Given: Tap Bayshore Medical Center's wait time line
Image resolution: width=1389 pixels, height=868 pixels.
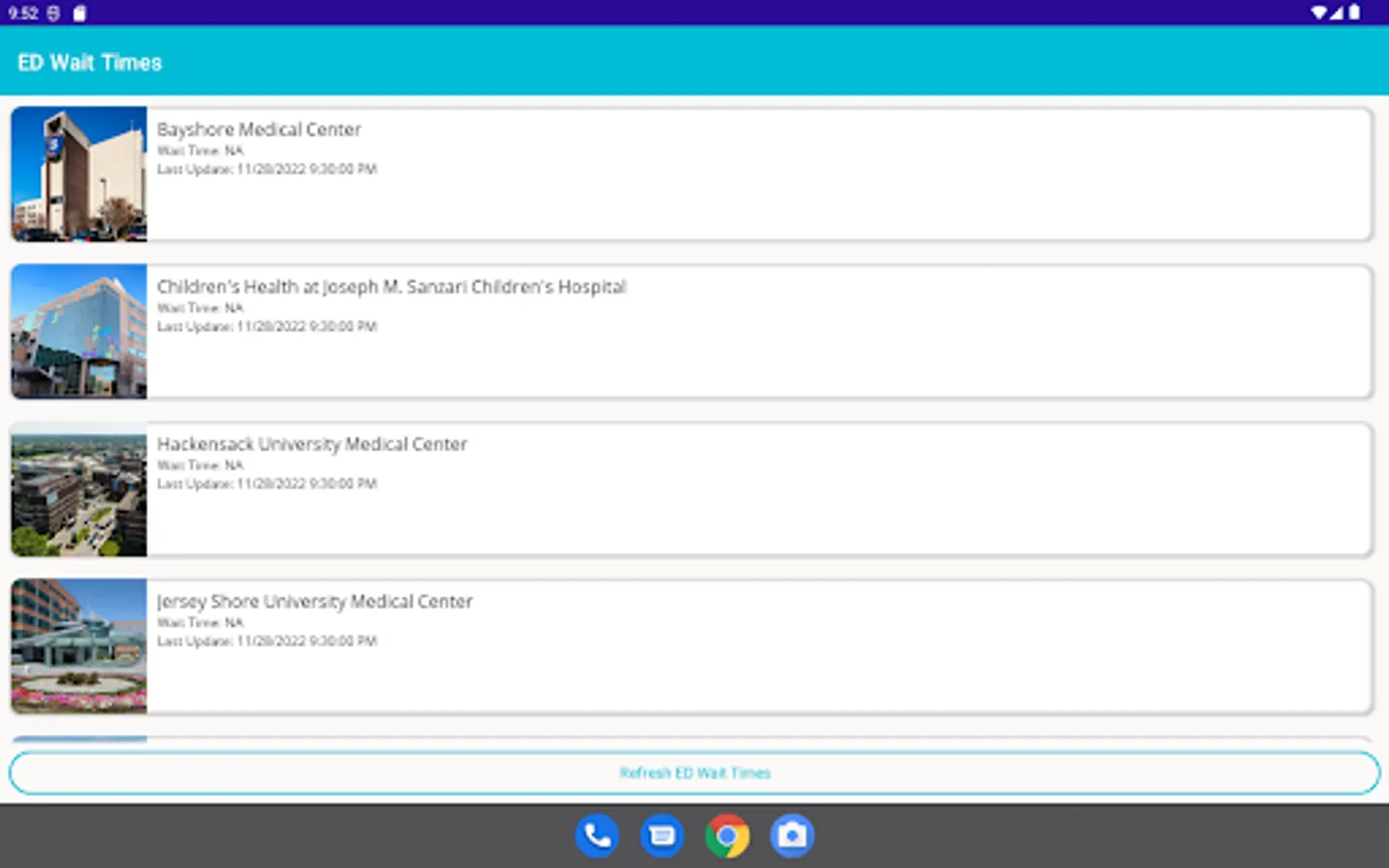Looking at the screenshot, I should click(201, 150).
